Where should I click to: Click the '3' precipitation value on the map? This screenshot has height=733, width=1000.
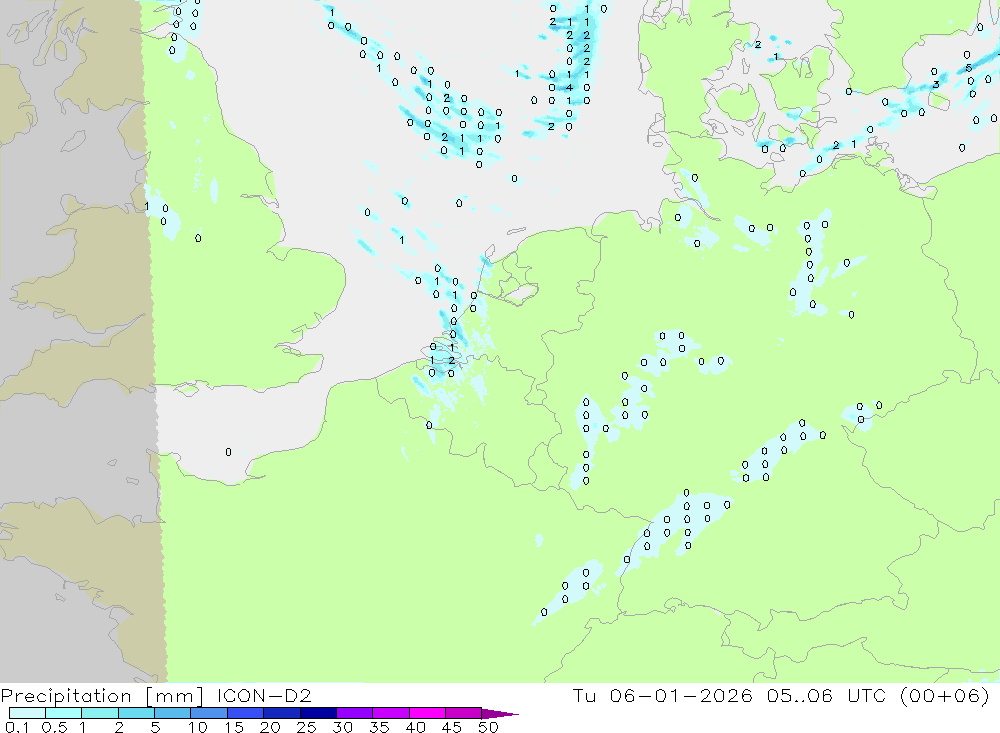tap(936, 84)
